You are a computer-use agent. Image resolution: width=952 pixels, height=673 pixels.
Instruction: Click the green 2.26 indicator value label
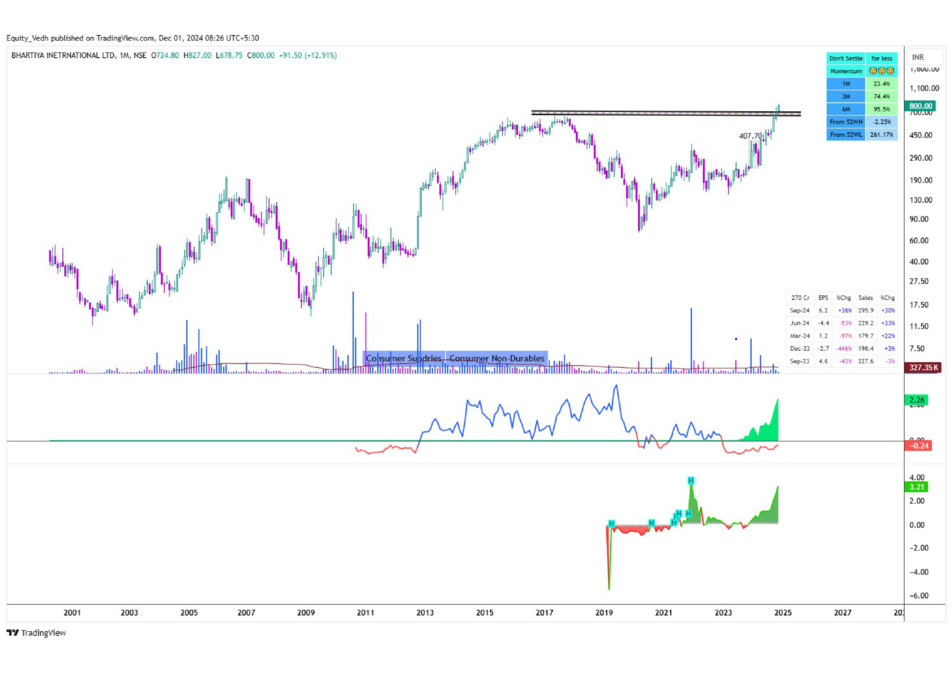click(x=917, y=400)
